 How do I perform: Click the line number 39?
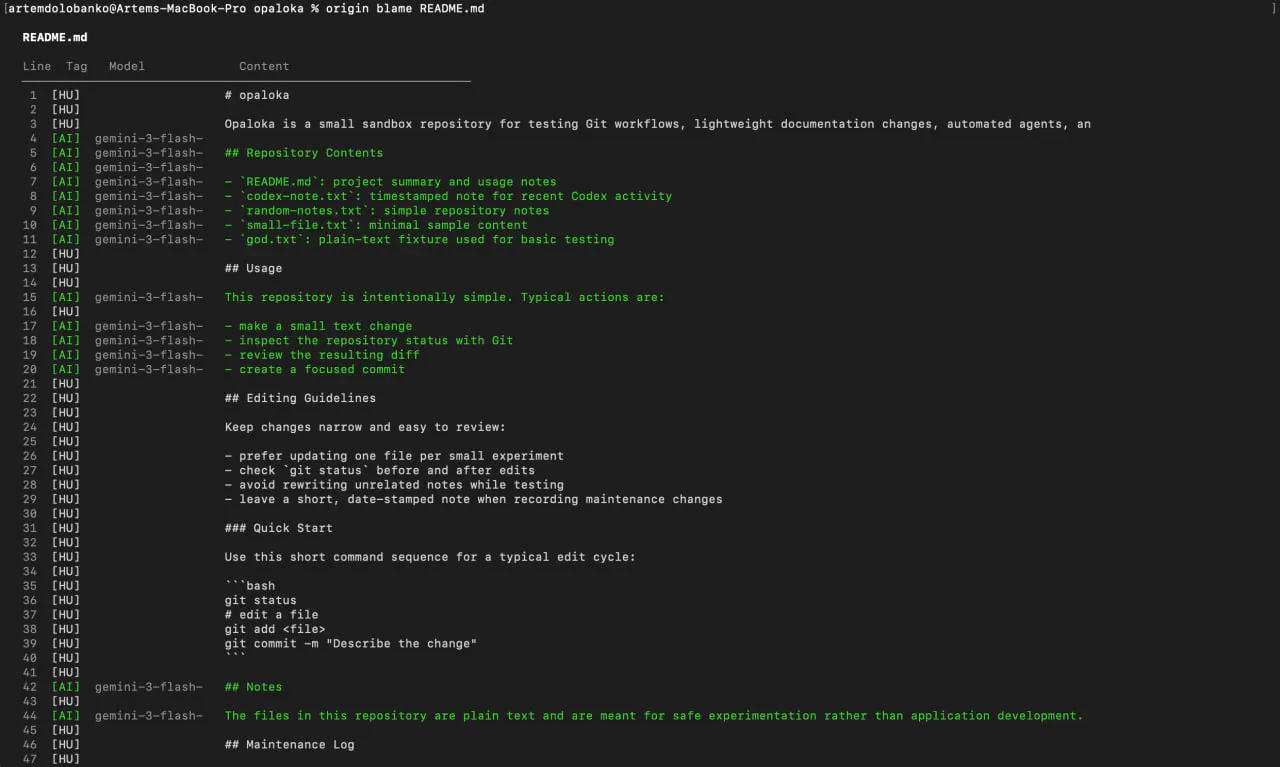coord(30,644)
